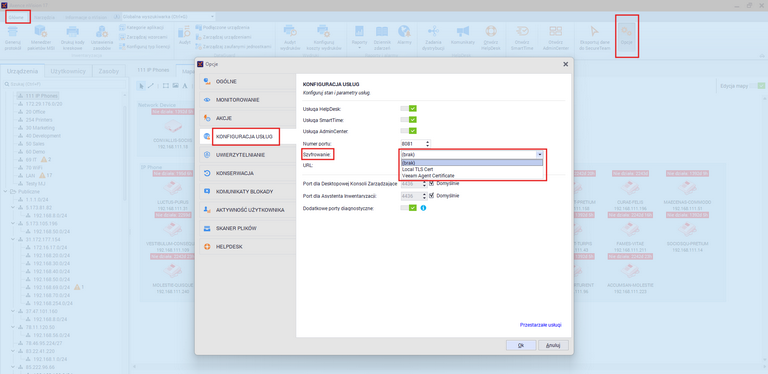This screenshot has width=768, height=374.
Task: Choose (brak) in Szyfrowanie list
Action: tap(472, 163)
